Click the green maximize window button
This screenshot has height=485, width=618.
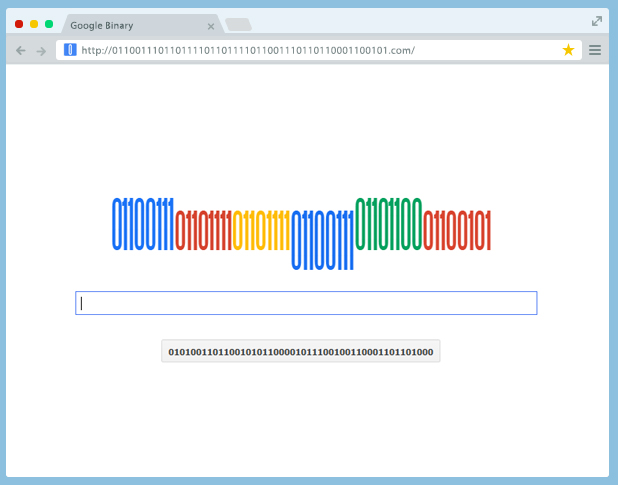[x=49, y=24]
